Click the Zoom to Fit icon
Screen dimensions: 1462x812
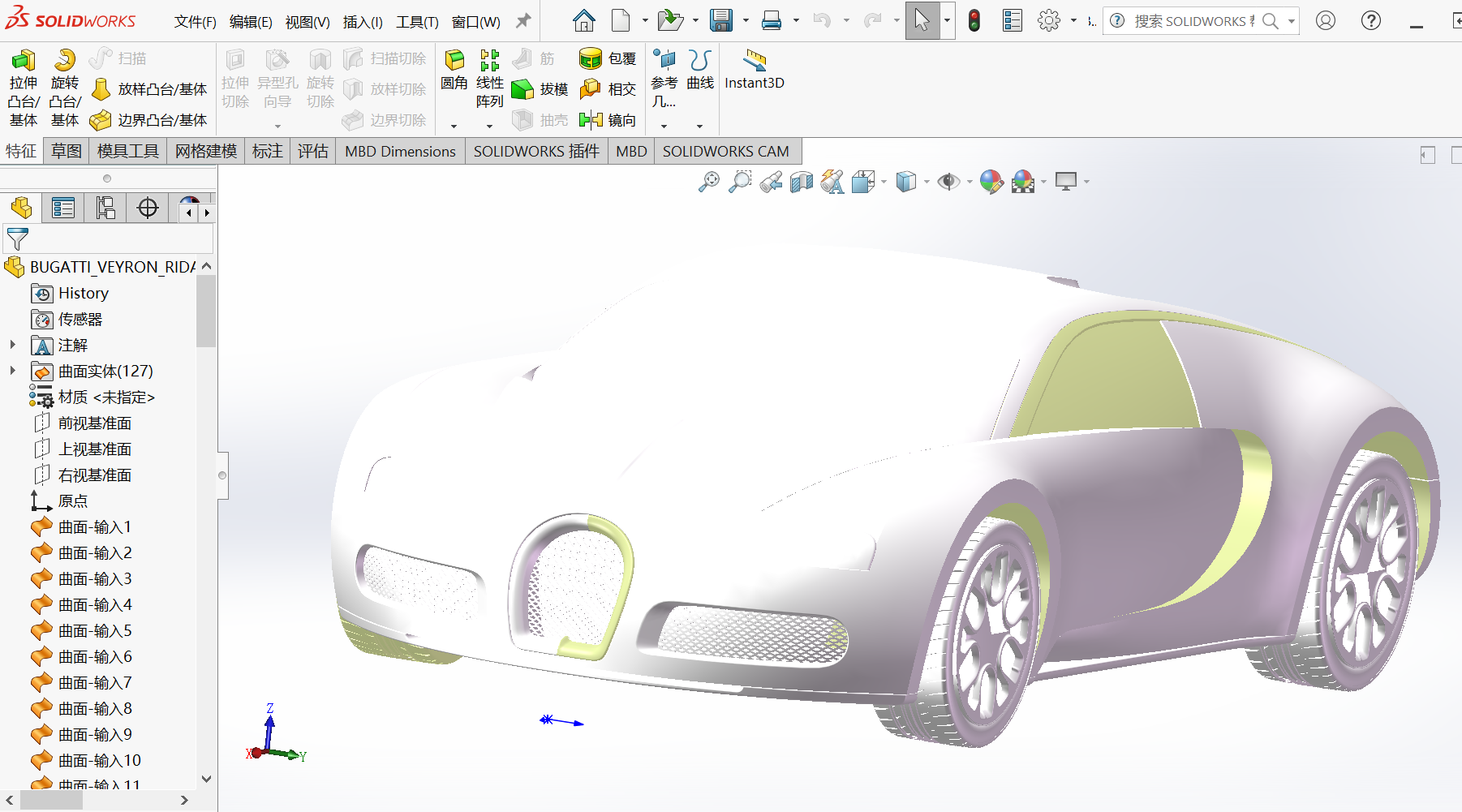tap(709, 182)
